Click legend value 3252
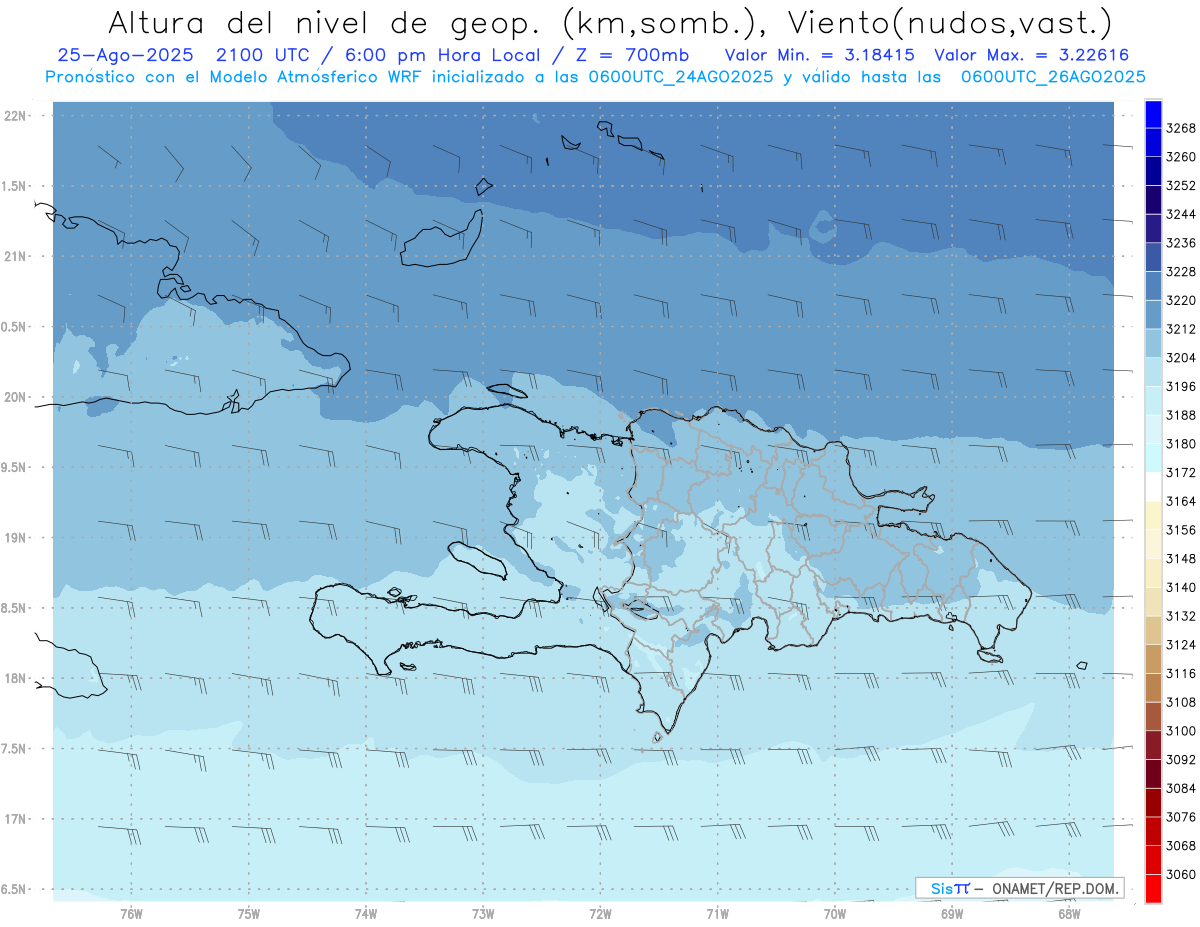Image resolution: width=1200 pixels, height=927 pixels. (1181, 186)
